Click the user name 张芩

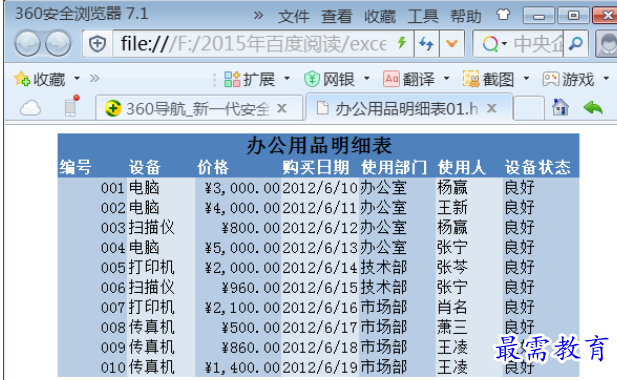452,267
